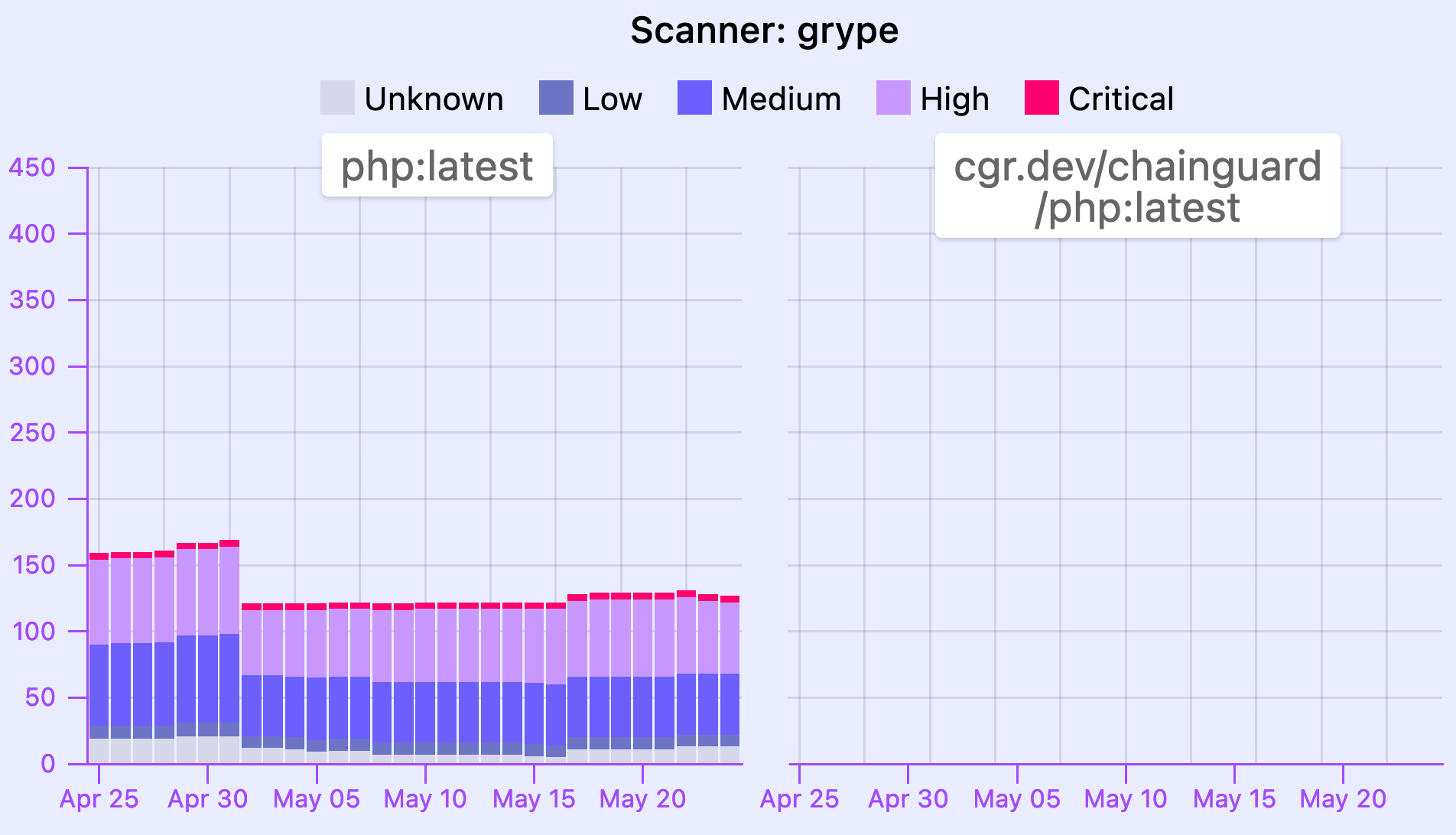This screenshot has width=1456, height=835.
Task: Click May 10 label under chainguard chart
Action: pos(1126,799)
